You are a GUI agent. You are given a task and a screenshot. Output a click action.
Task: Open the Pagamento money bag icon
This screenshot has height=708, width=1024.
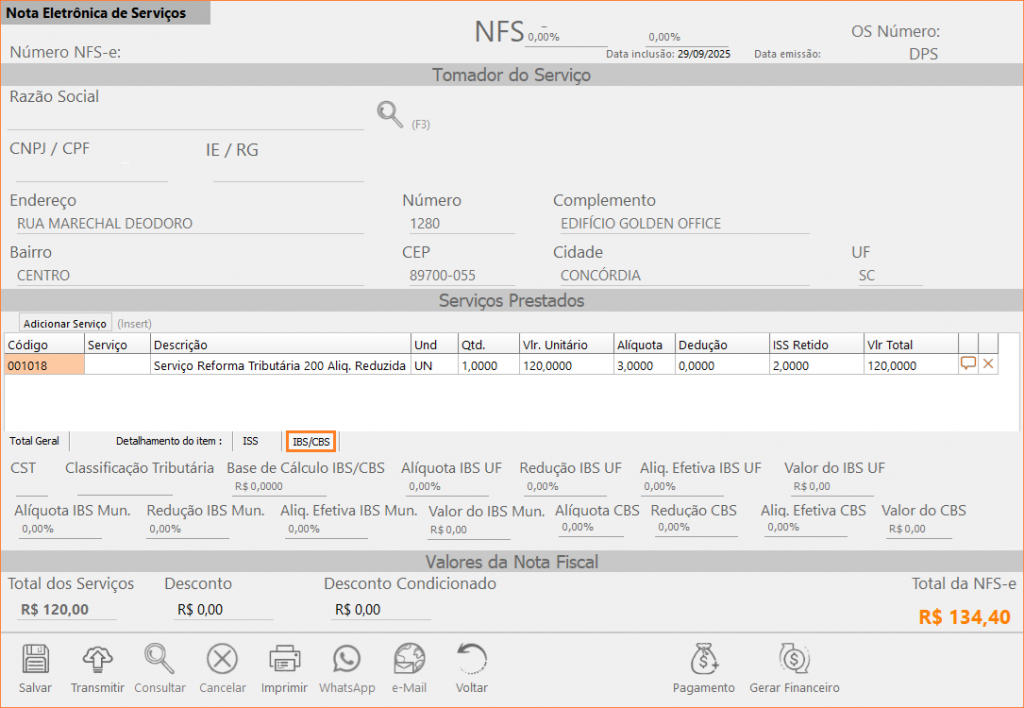pos(705,660)
